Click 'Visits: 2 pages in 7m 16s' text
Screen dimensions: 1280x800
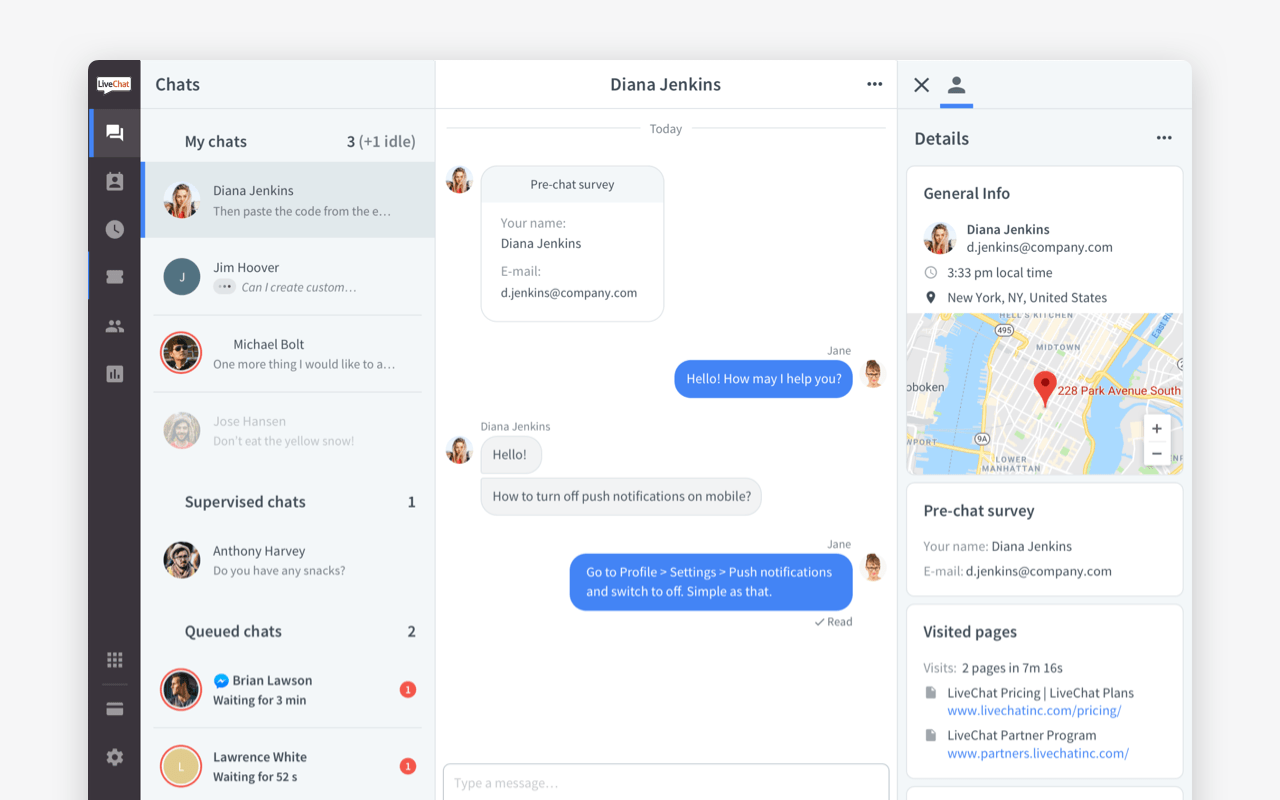click(993, 667)
